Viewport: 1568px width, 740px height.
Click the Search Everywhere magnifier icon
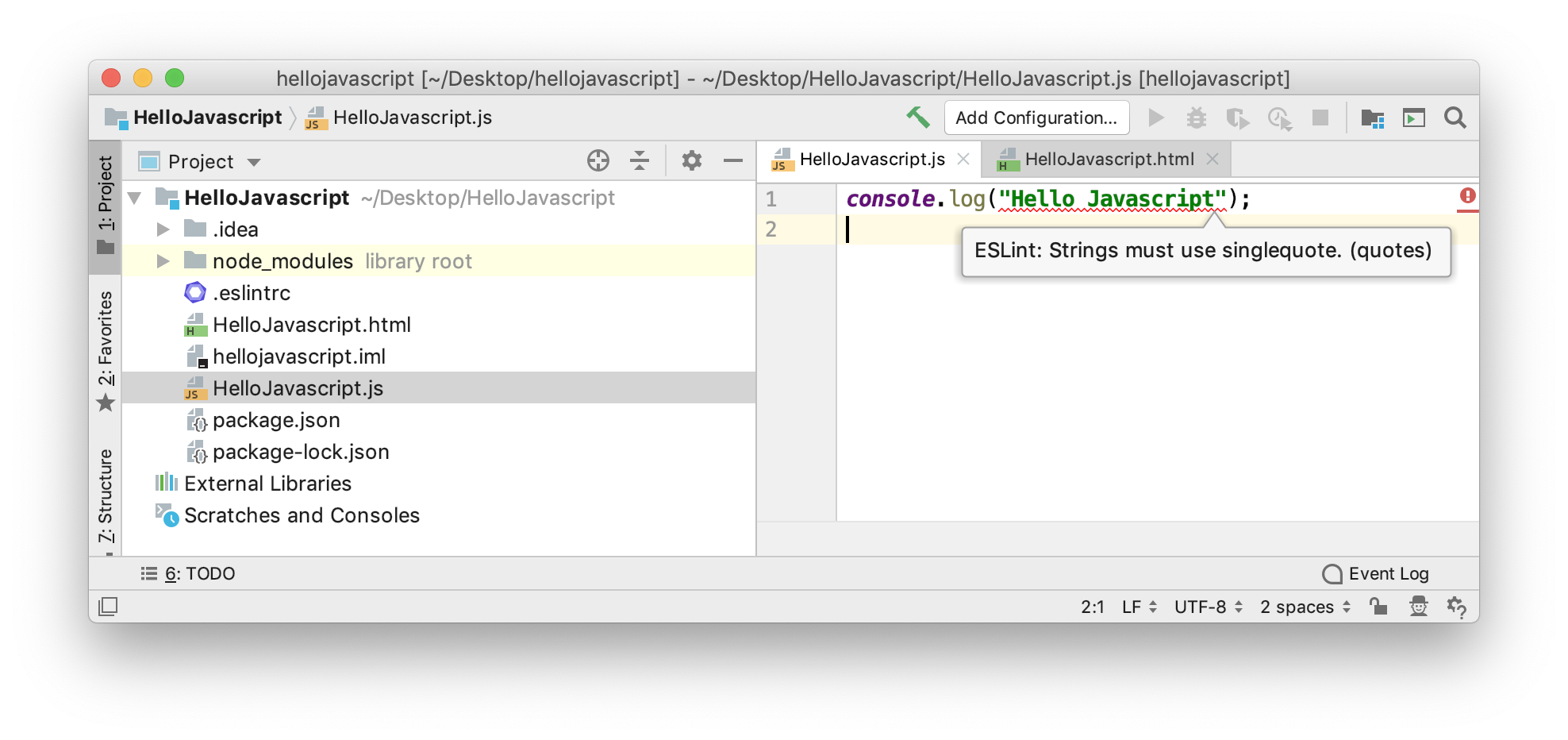1455,118
